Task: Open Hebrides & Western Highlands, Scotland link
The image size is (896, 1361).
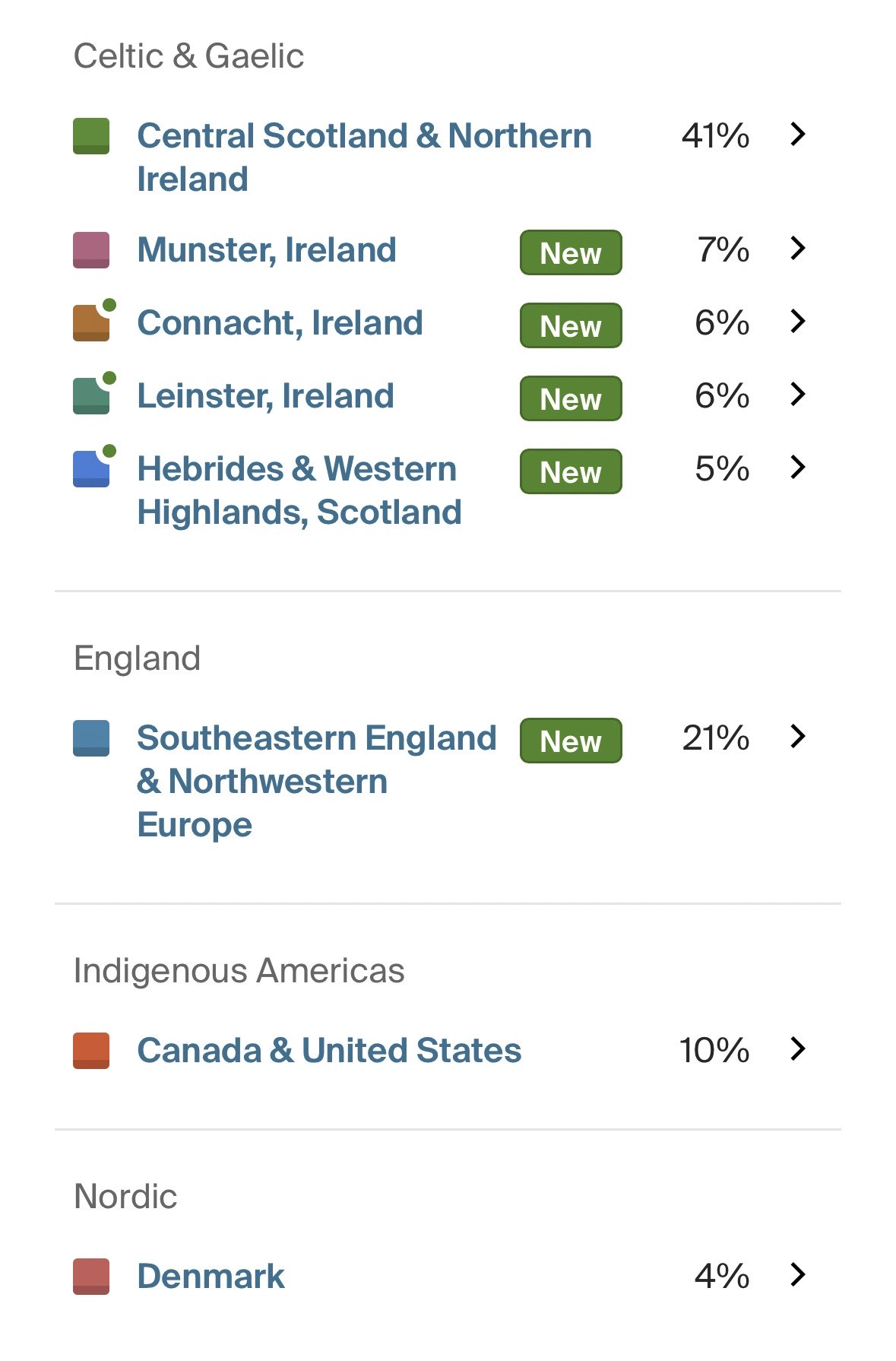Action: (299, 490)
